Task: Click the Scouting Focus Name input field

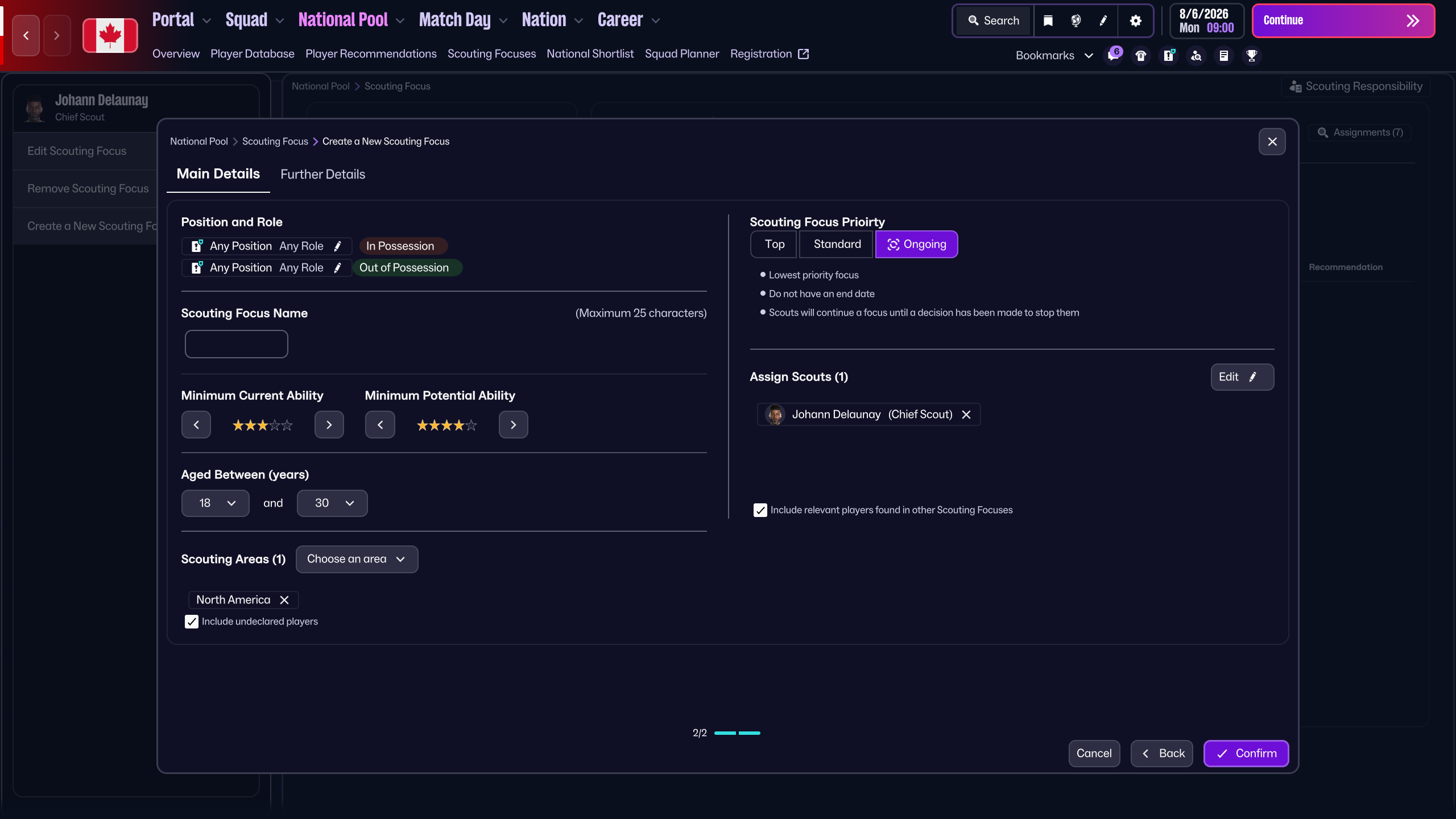Action: point(236,344)
